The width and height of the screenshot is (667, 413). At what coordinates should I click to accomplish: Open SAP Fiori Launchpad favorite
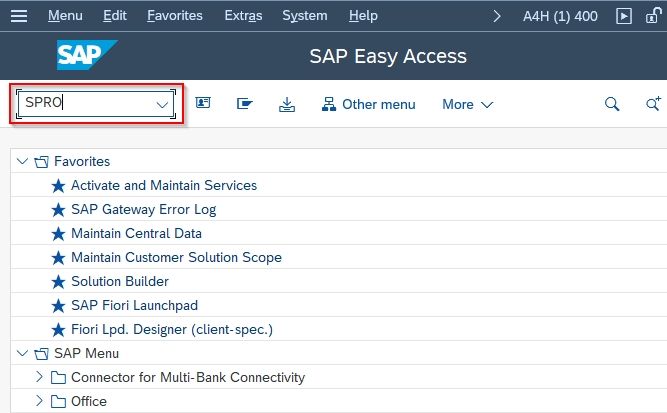(134, 305)
